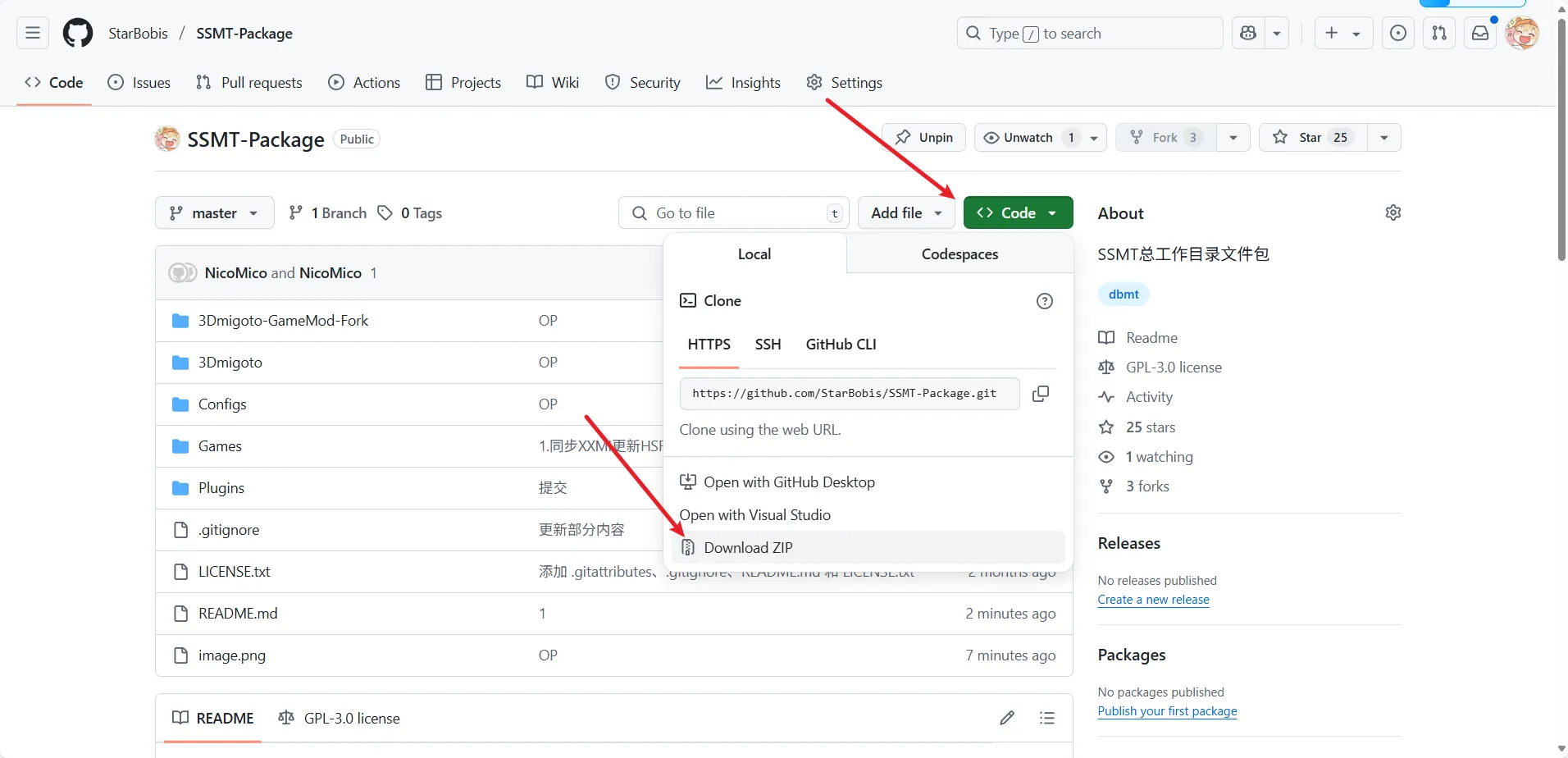The image size is (1568, 758).
Task: Click the About settings gear icon
Action: [1393, 212]
